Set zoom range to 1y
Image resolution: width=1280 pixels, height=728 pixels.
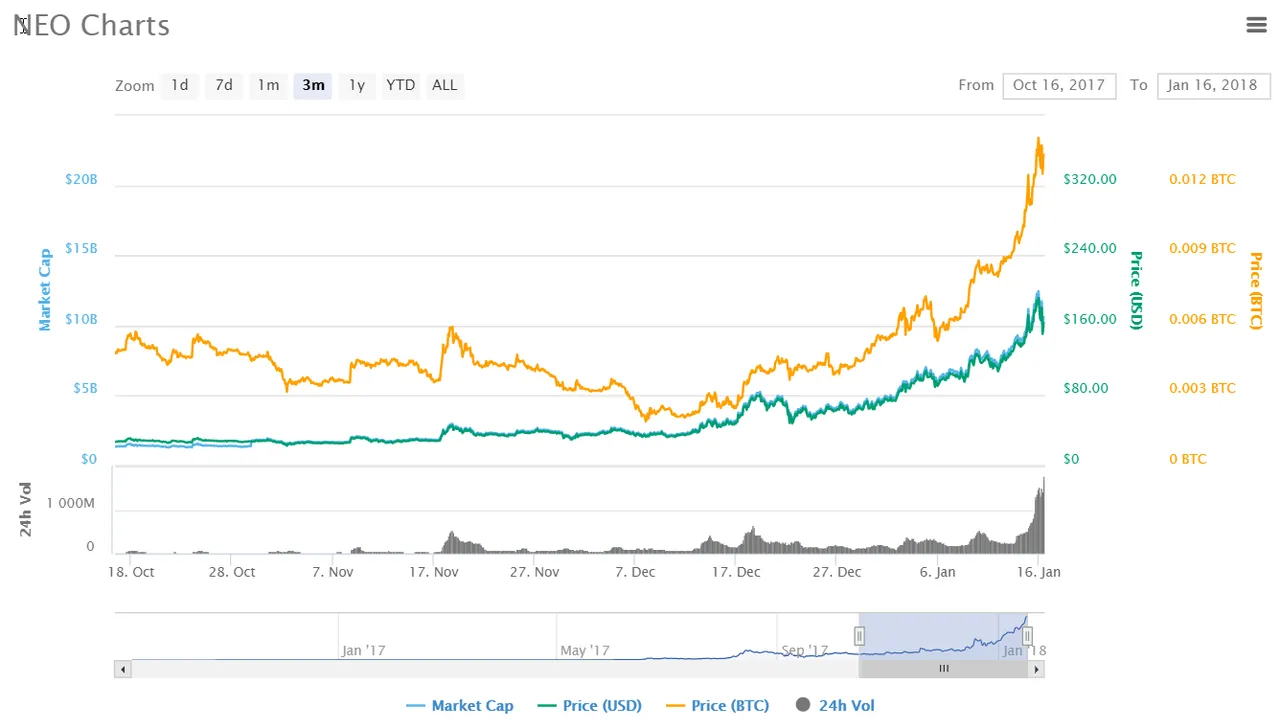click(357, 85)
